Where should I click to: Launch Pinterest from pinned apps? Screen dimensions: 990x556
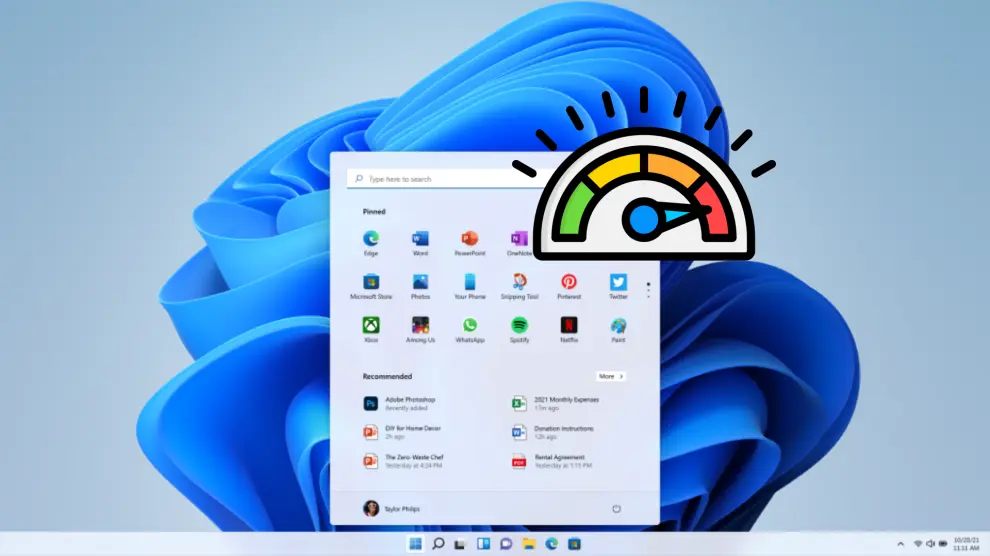click(x=569, y=283)
